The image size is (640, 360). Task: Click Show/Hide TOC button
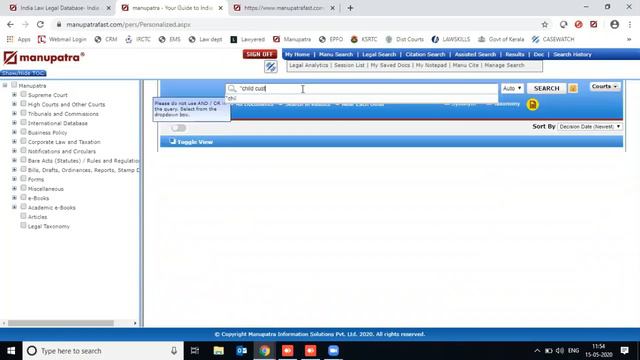coord(23,73)
